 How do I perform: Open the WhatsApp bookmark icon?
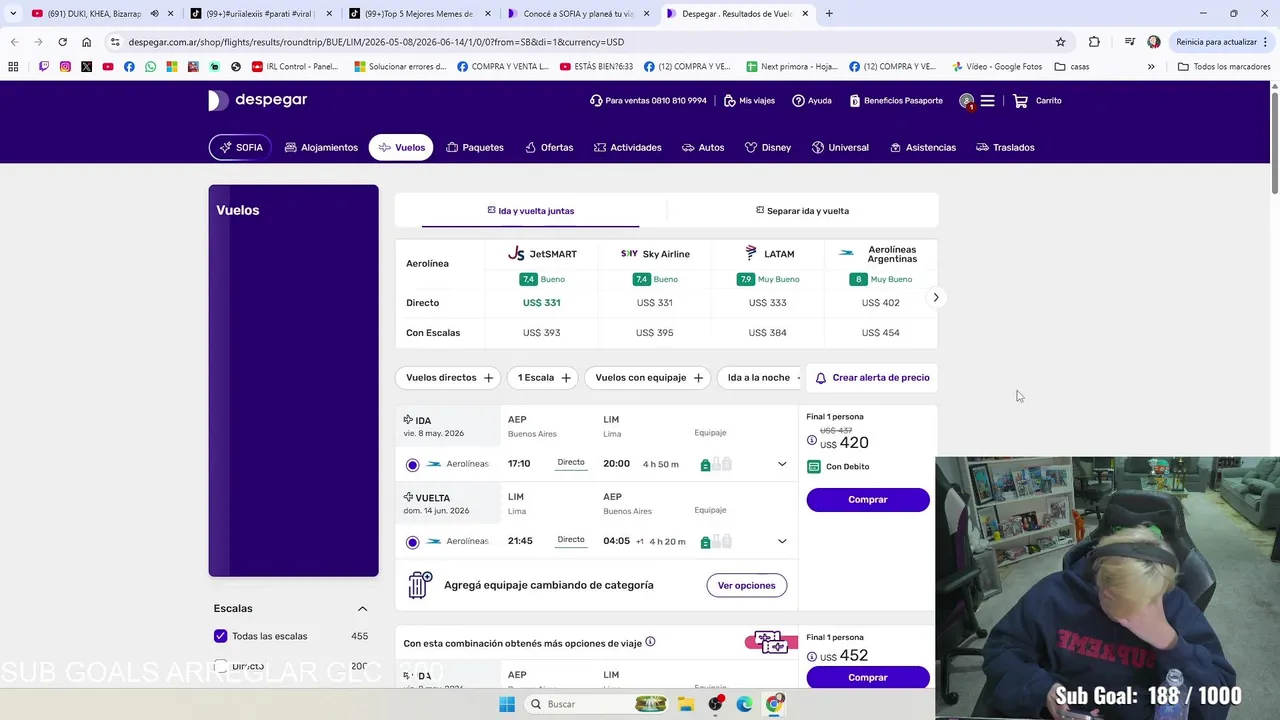tap(150, 67)
